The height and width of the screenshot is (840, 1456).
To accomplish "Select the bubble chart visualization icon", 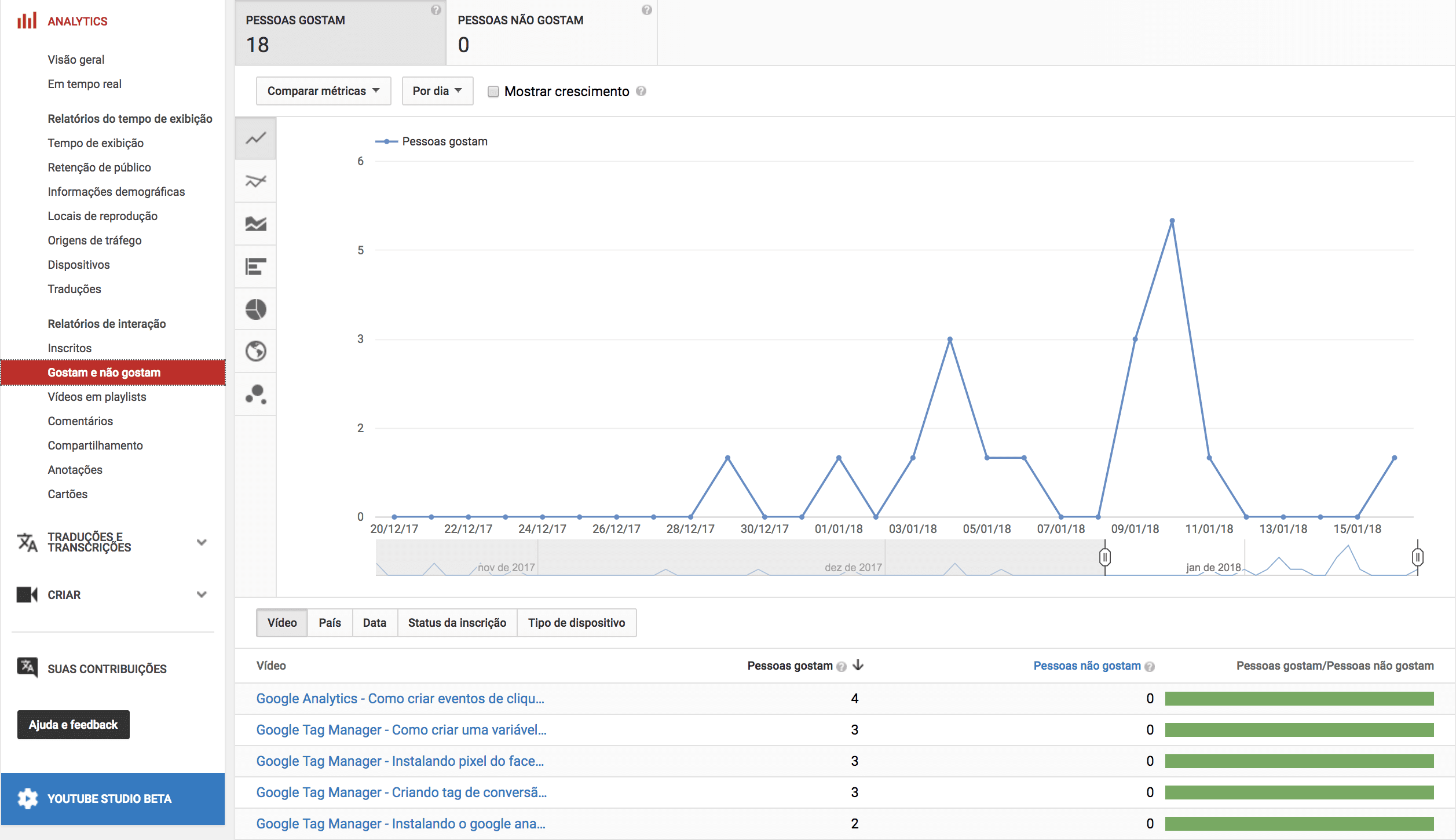I will click(x=255, y=394).
